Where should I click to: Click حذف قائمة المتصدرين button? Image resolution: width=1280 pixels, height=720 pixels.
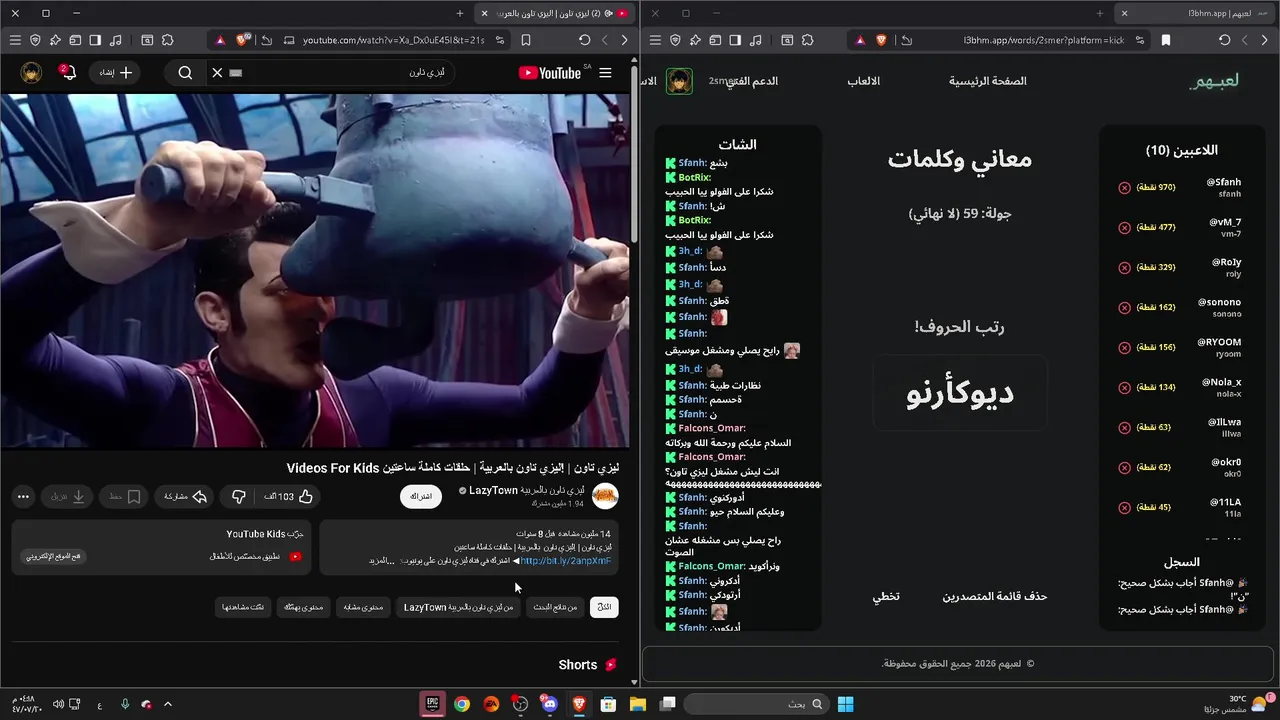[x=995, y=596]
